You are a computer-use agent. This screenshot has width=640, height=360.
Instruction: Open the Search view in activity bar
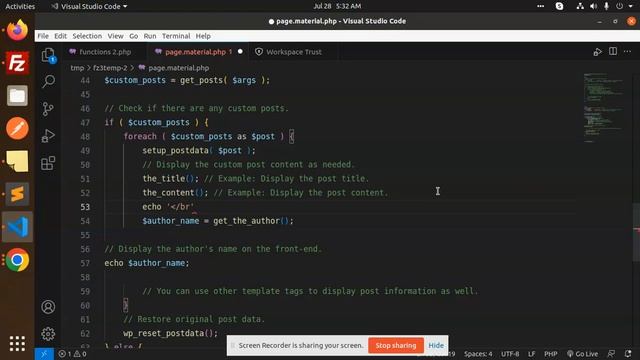tap(48, 81)
